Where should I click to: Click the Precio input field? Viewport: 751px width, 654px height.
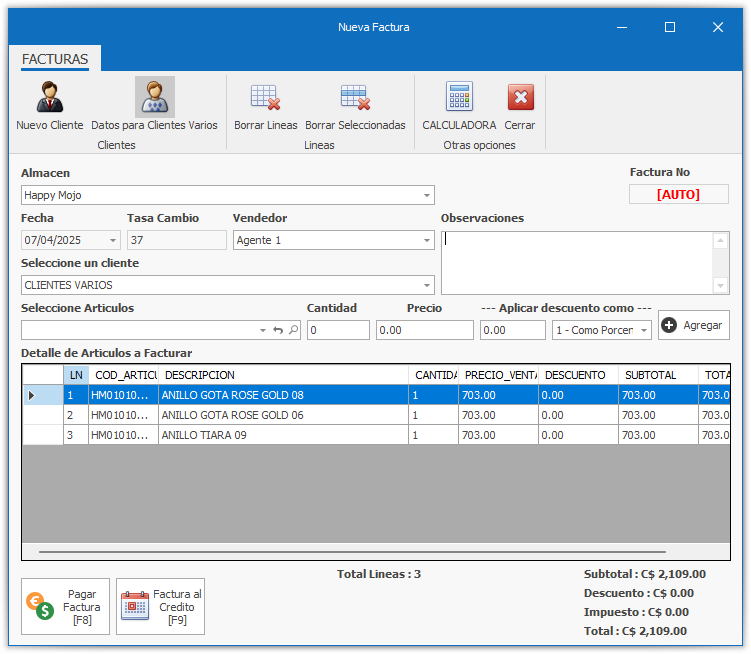click(x=425, y=330)
